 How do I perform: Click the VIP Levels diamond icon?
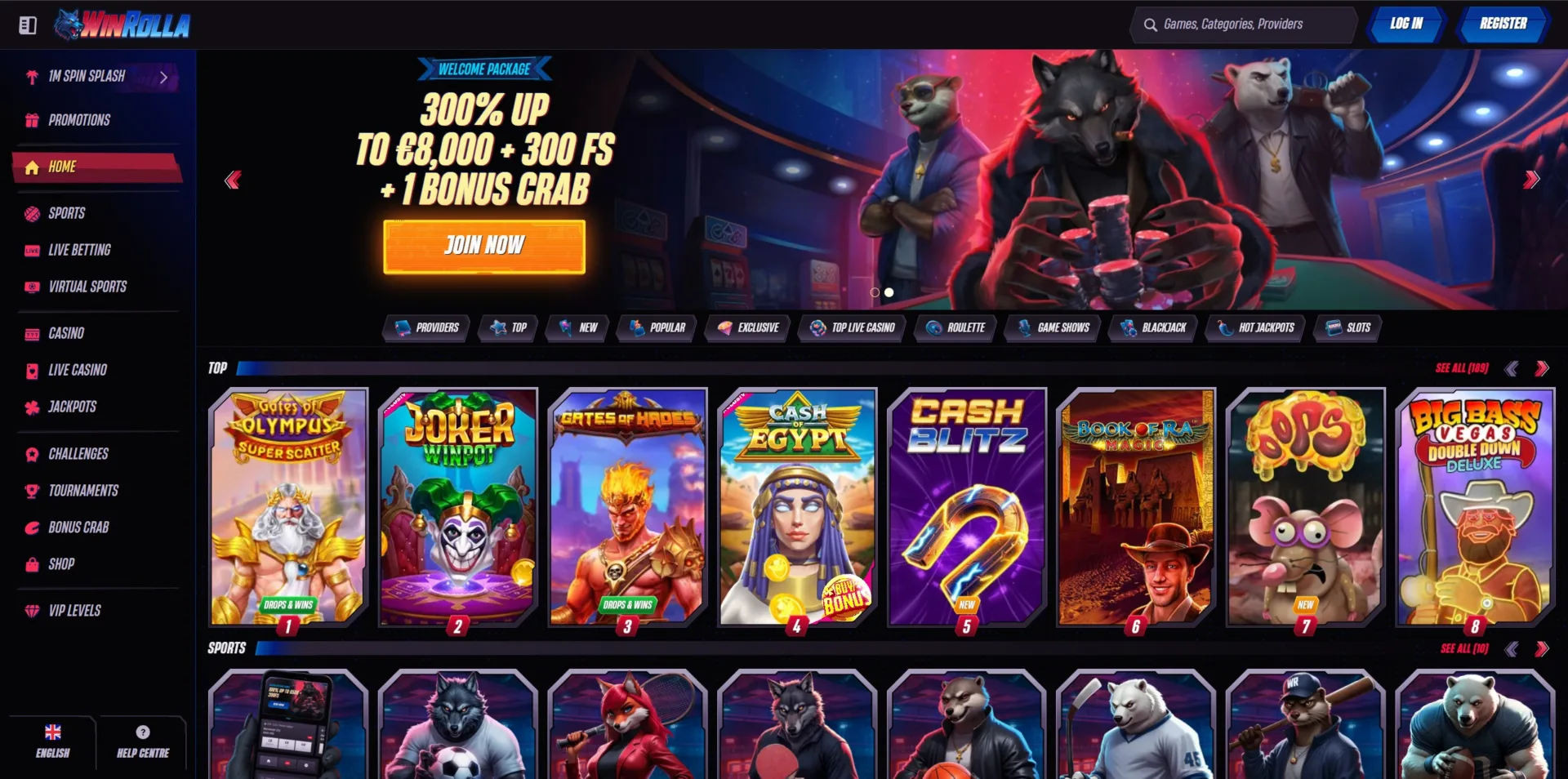point(32,611)
